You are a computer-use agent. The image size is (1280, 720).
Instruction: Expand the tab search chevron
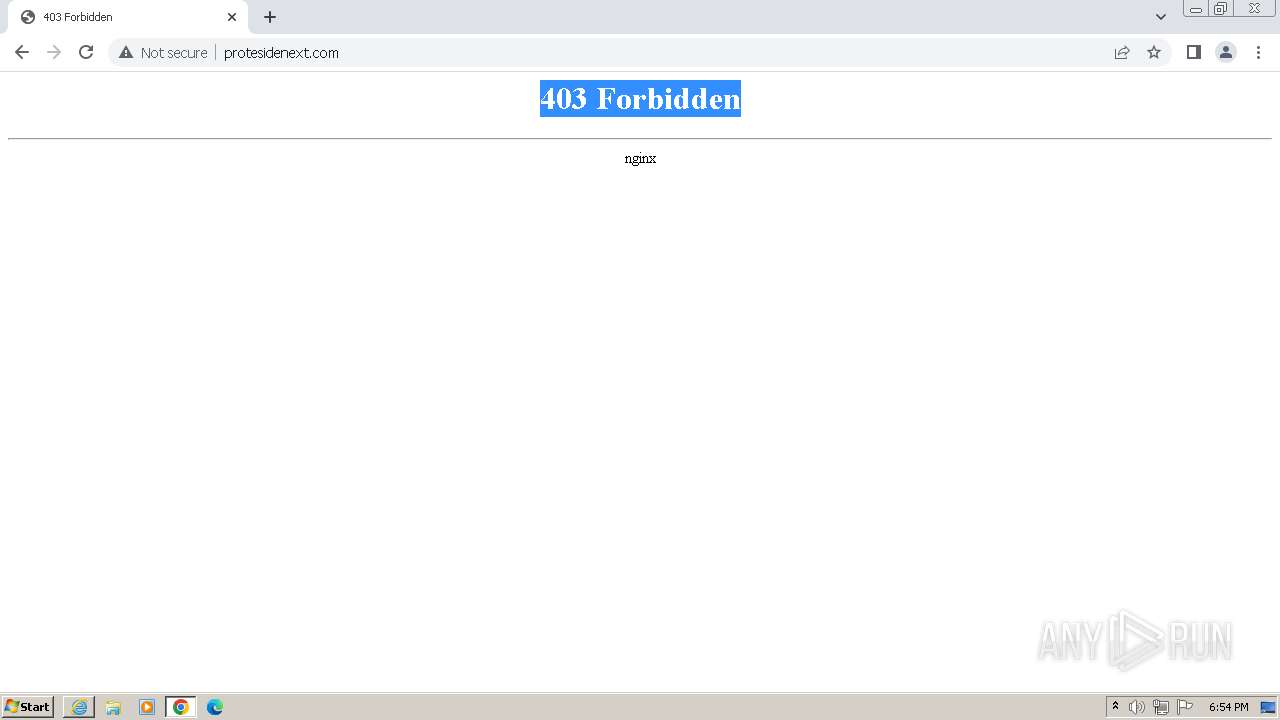1161,17
